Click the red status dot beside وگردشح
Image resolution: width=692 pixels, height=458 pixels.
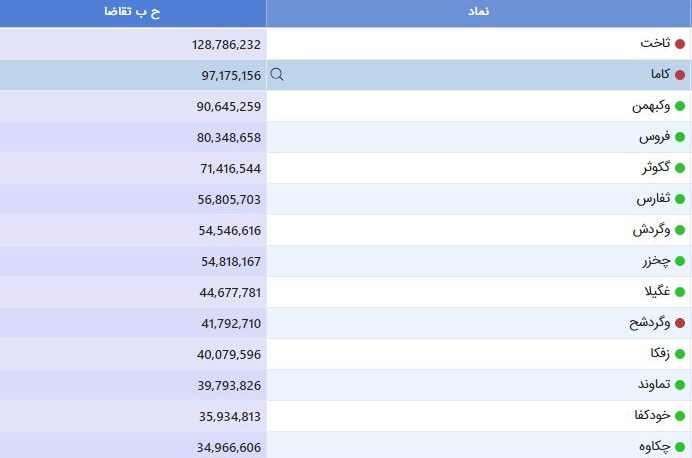[680, 323]
